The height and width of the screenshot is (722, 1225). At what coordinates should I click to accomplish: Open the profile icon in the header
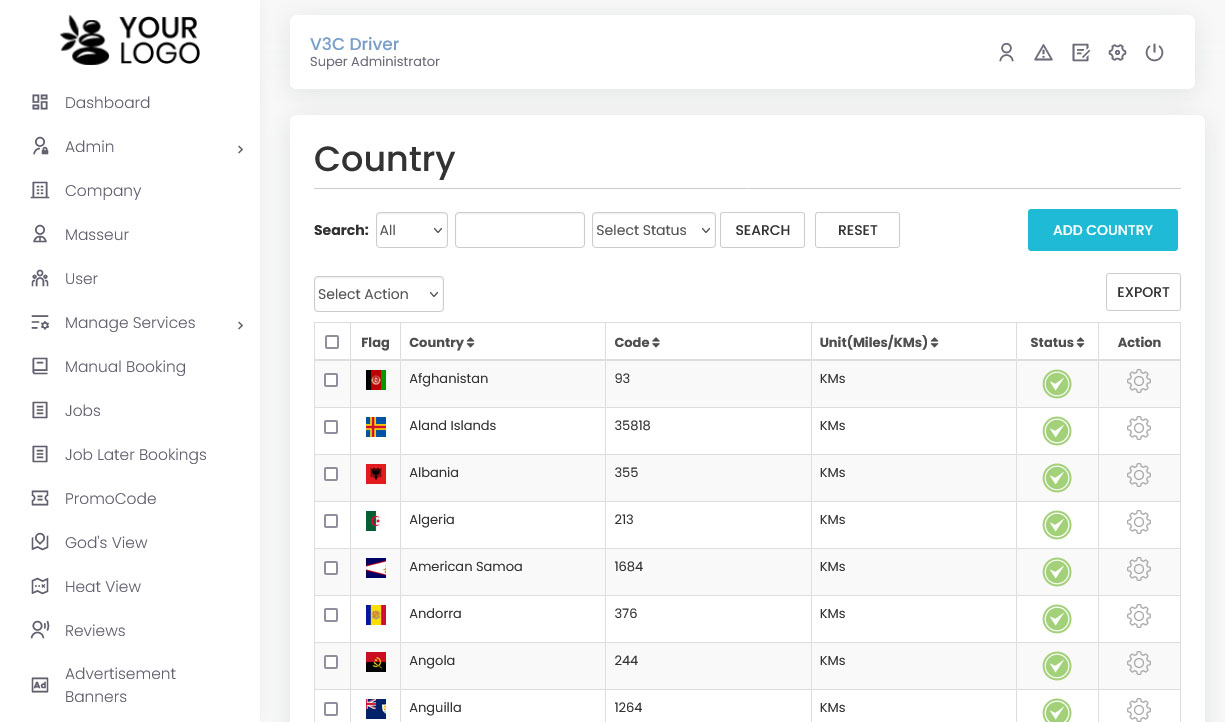coord(1006,53)
